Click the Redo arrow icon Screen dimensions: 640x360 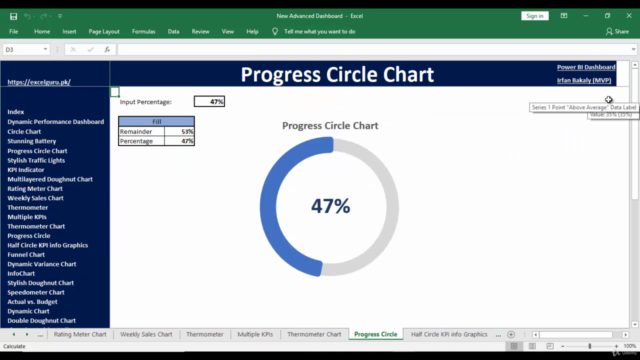(x=43, y=16)
